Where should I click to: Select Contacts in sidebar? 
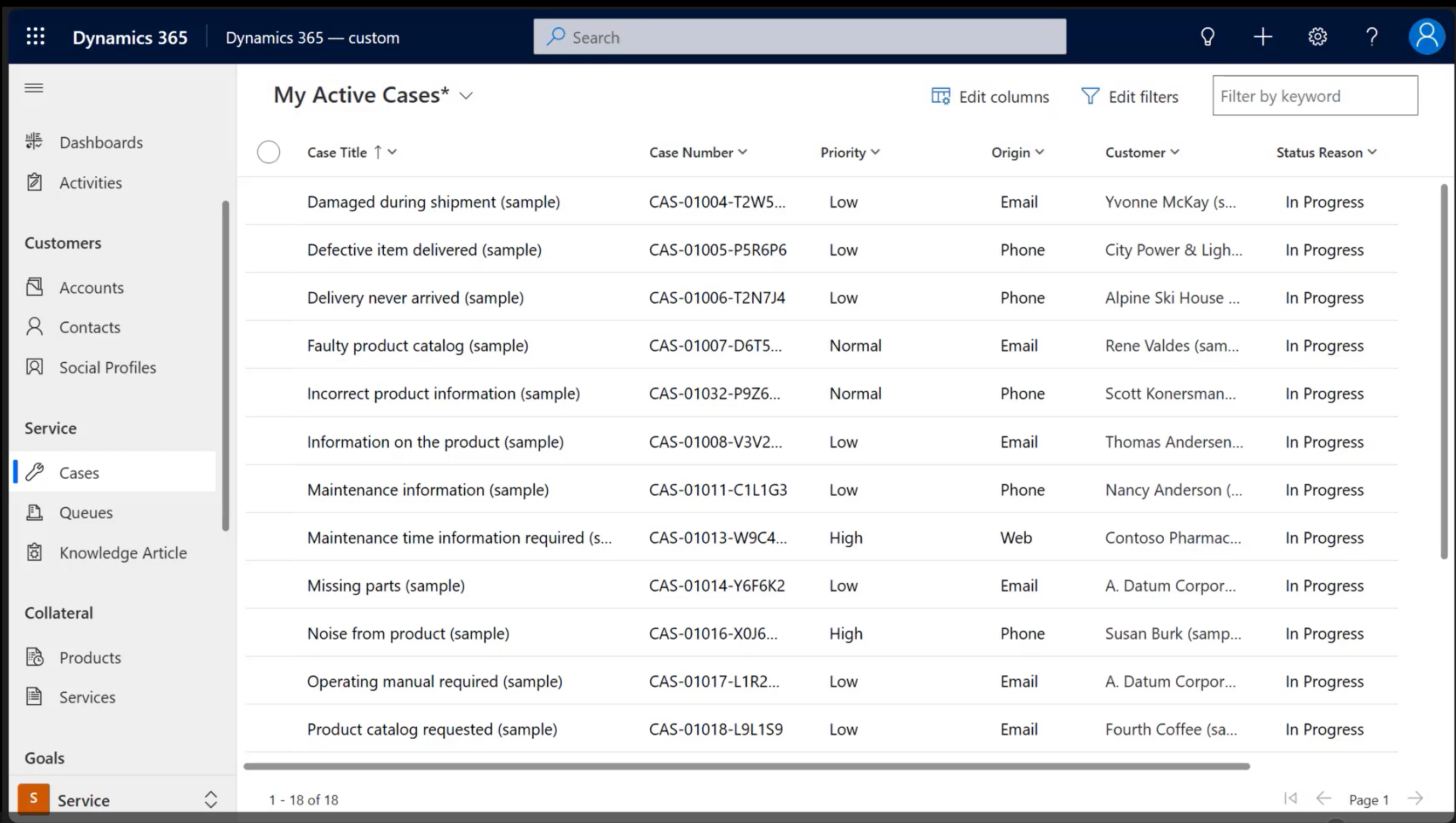click(x=90, y=327)
